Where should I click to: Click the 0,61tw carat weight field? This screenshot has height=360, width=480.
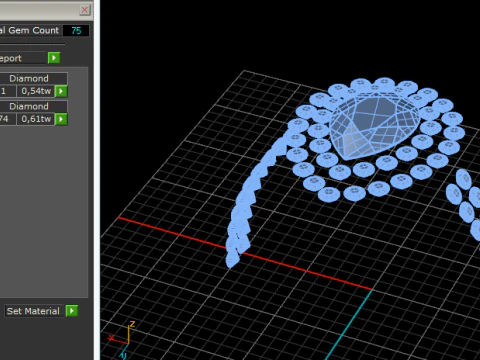click(36, 119)
